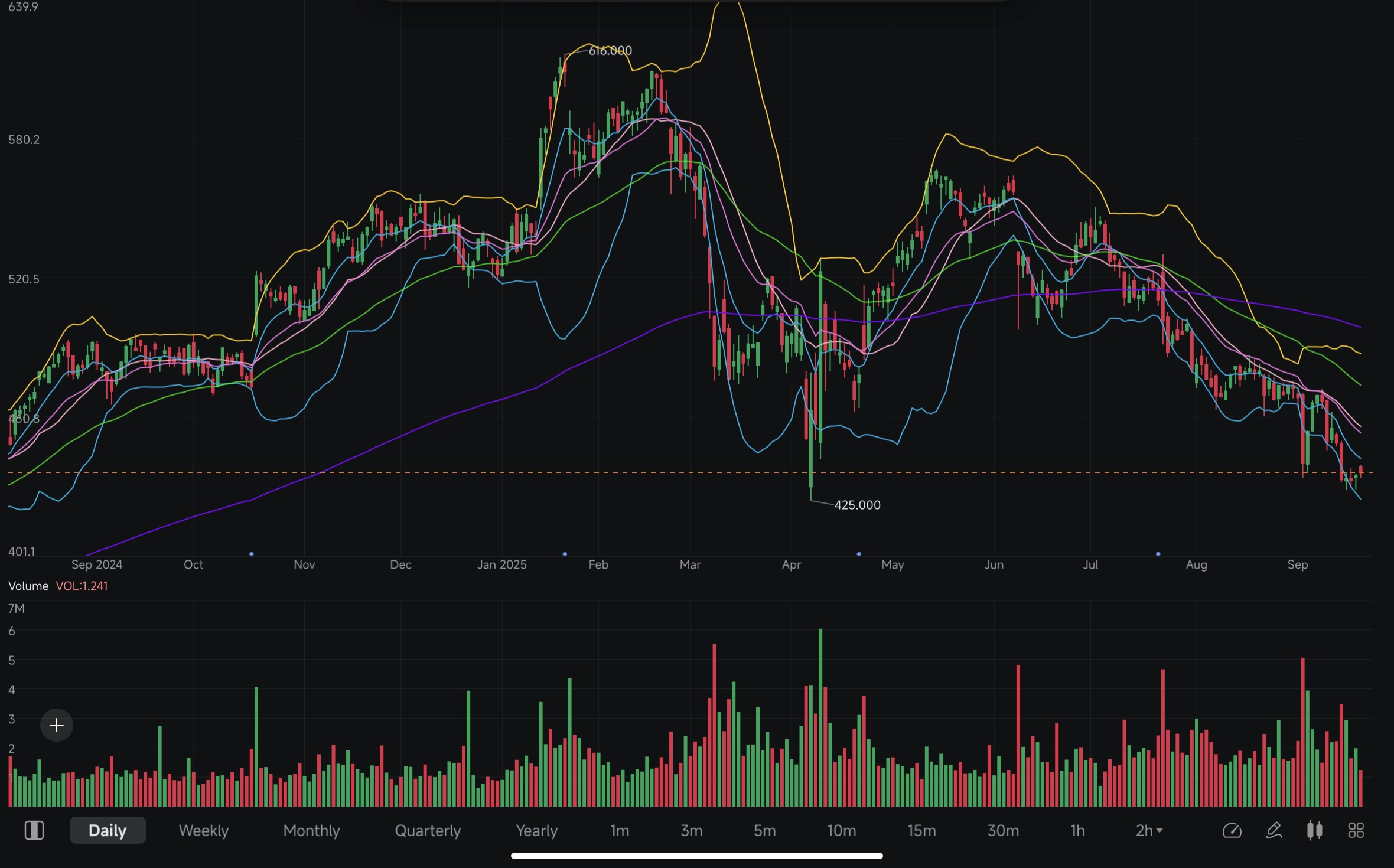Select the Daily timeframe
The image size is (1394, 868).
[108, 831]
